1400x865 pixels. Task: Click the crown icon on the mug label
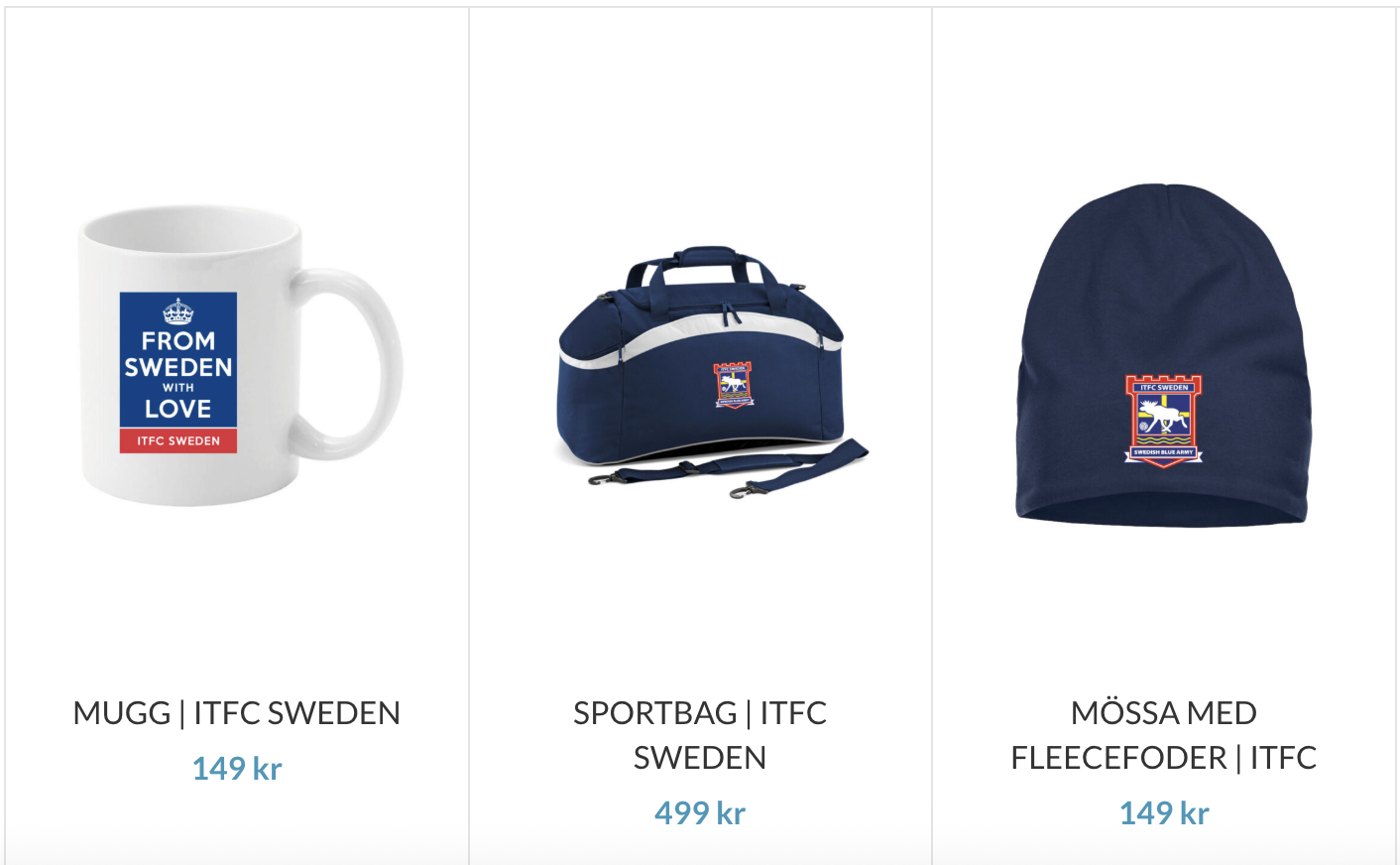coord(178,311)
